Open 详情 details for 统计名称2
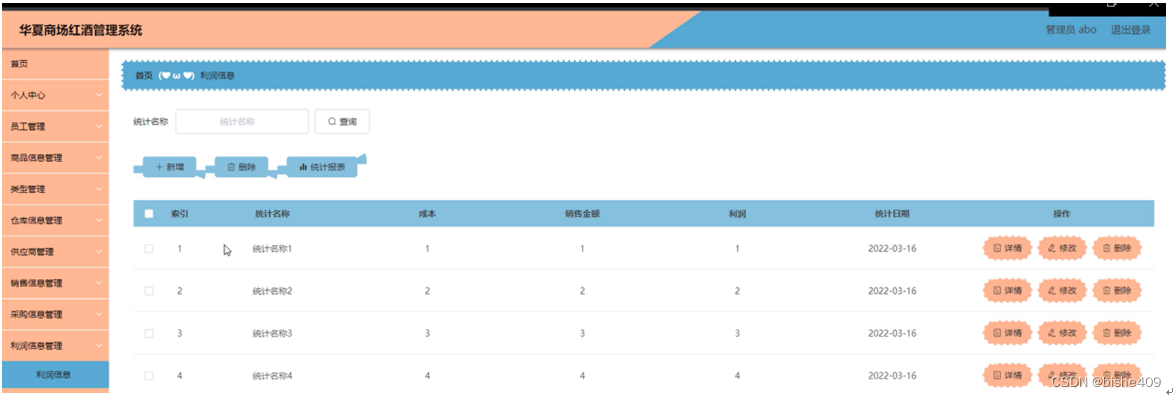This screenshot has width=1176, height=397. click(1007, 290)
